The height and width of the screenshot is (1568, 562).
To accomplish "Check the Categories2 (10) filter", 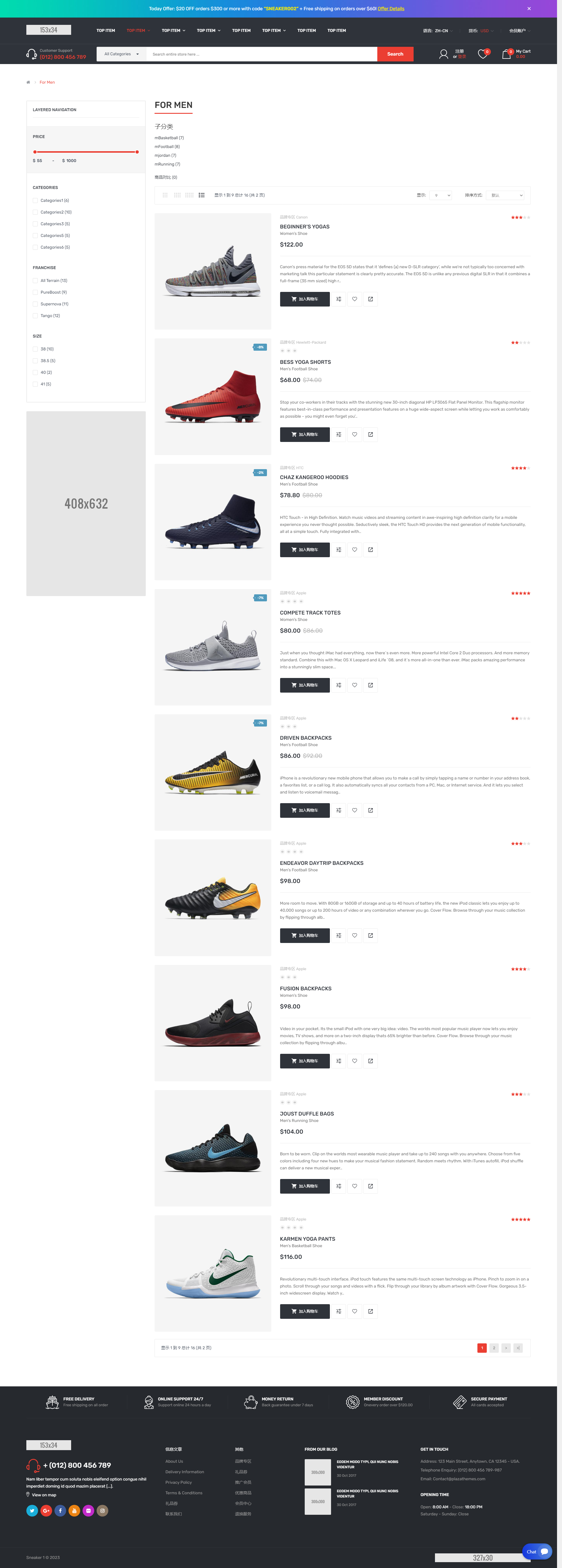I will coord(35,212).
